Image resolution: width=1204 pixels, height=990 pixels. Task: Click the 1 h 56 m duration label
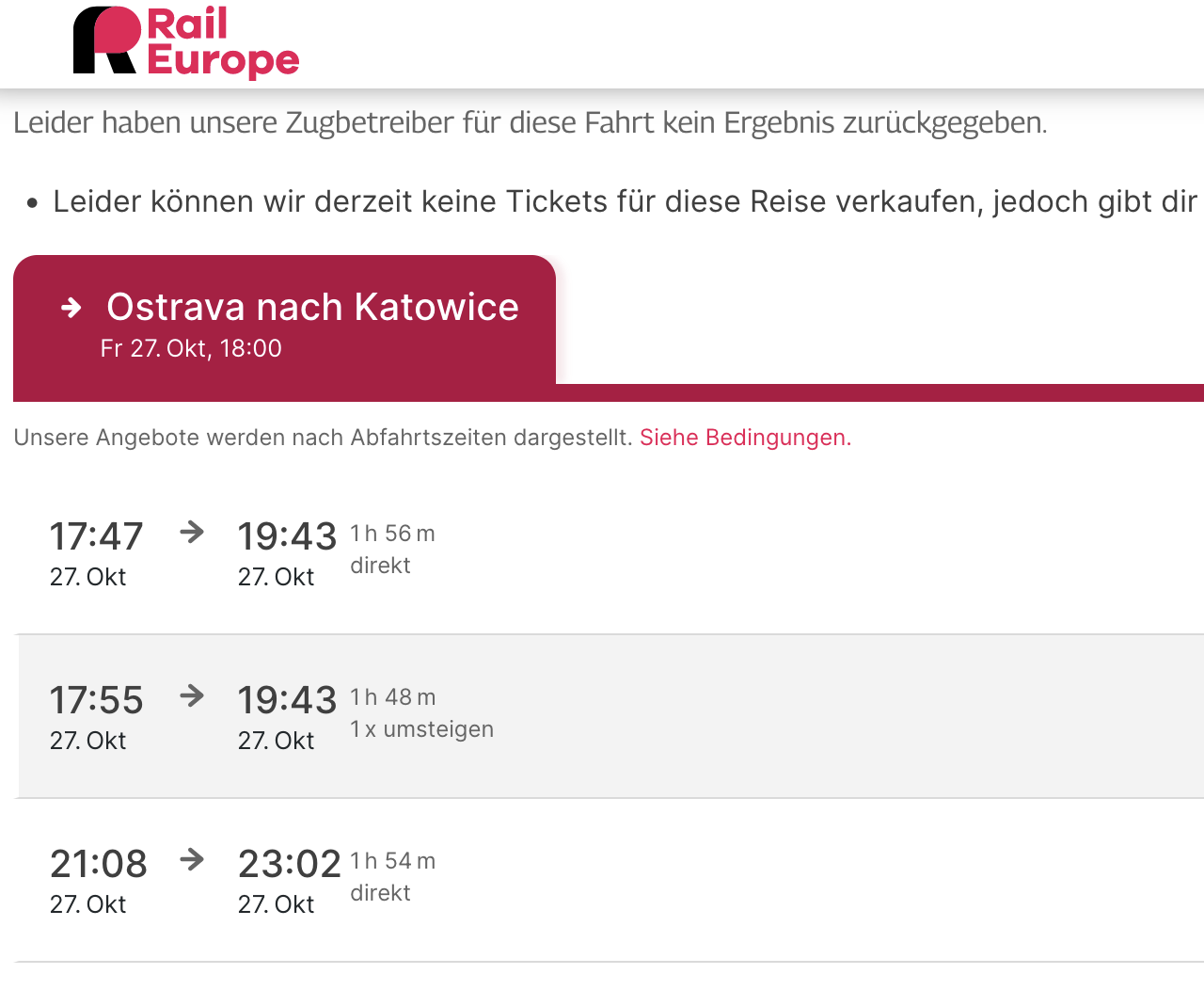pos(392,534)
